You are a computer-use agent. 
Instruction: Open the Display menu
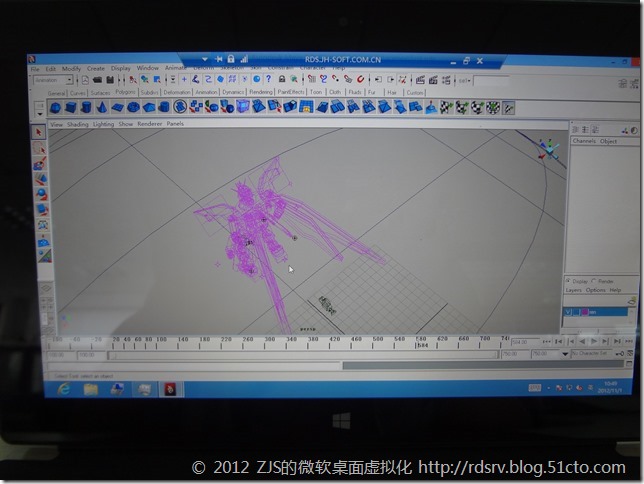(121, 68)
